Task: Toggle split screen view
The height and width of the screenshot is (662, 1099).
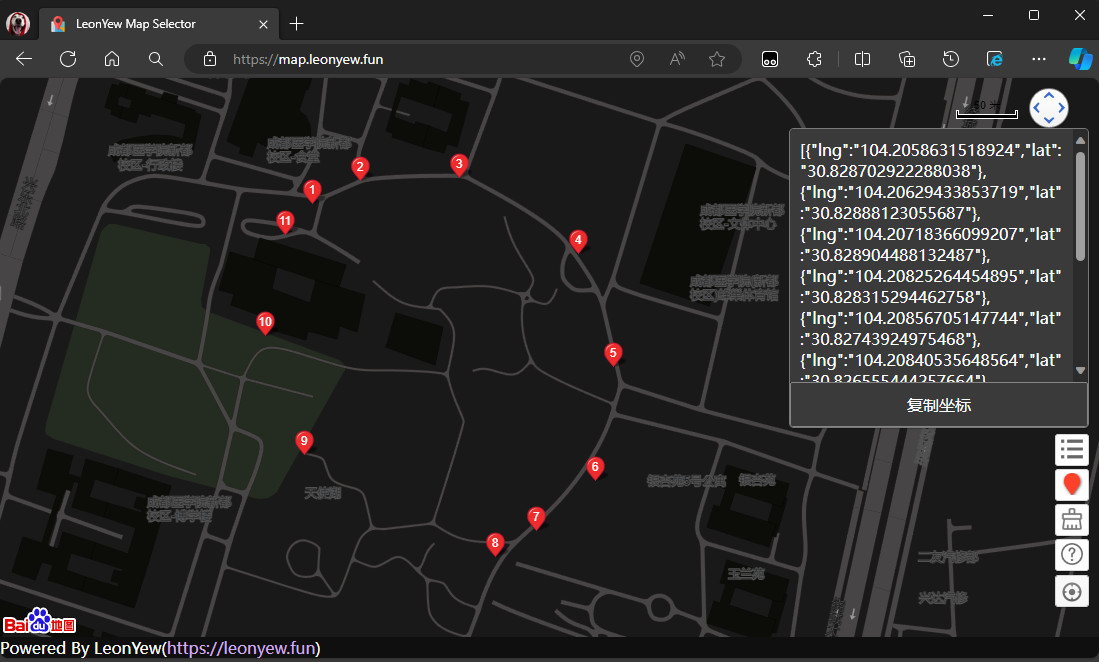Action: coord(862,60)
